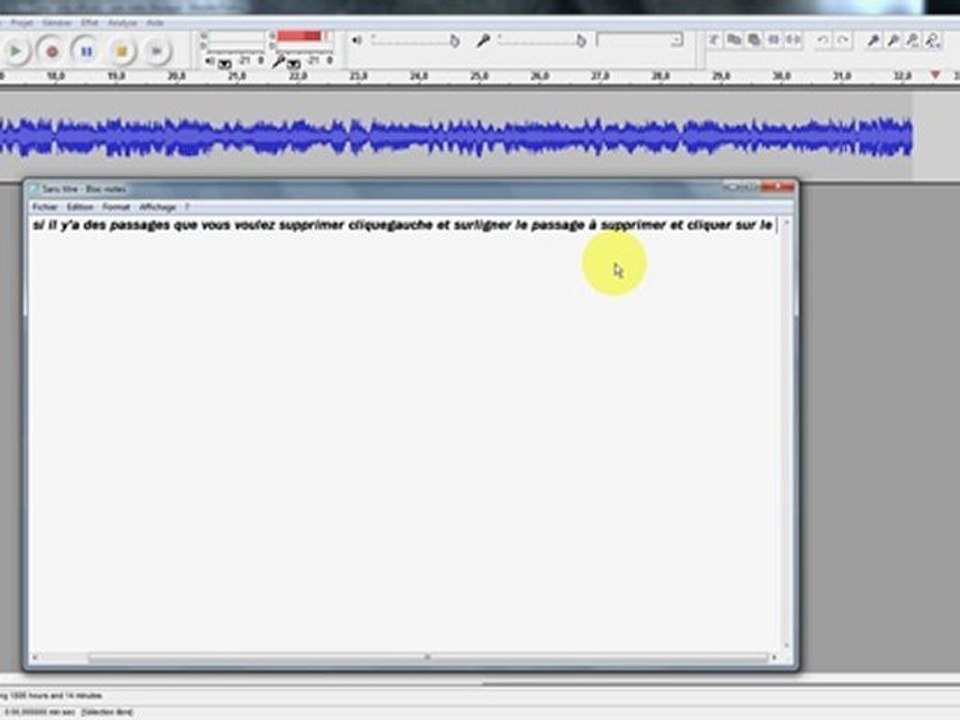This screenshot has height=720, width=960.
Task: Click the red Record button in Audacity
Action: 51,51
